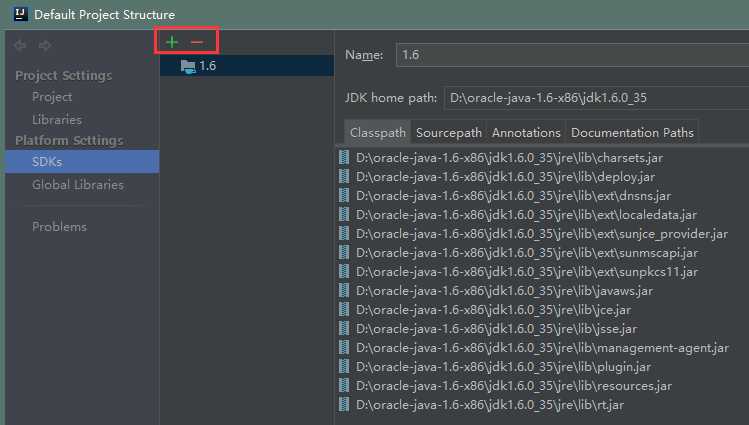The height and width of the screenshot is (425, 749).
Task: Add a new SDK with the plus icon
Action: pyautogui.click(x=172, y=42)
